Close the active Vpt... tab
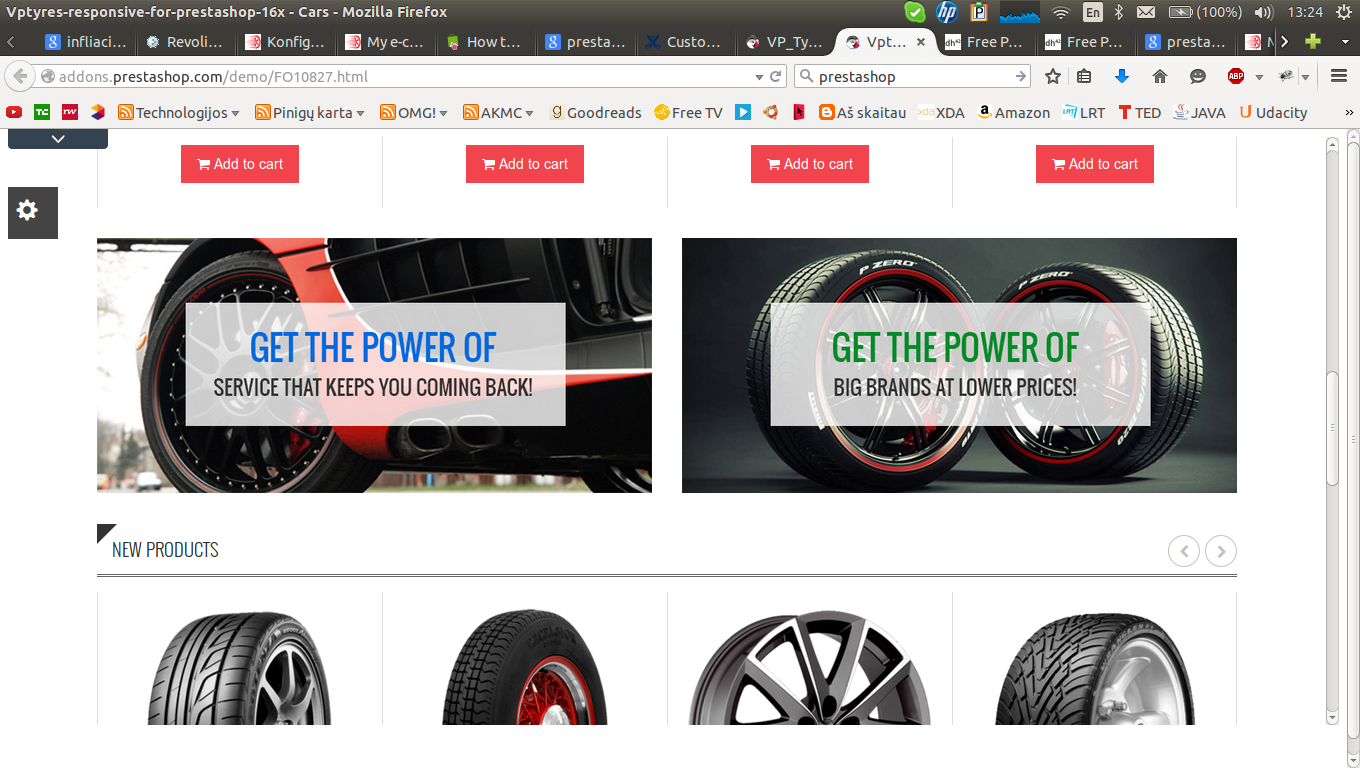Viewport: 1360px width, 768px height. coord(921,42)
